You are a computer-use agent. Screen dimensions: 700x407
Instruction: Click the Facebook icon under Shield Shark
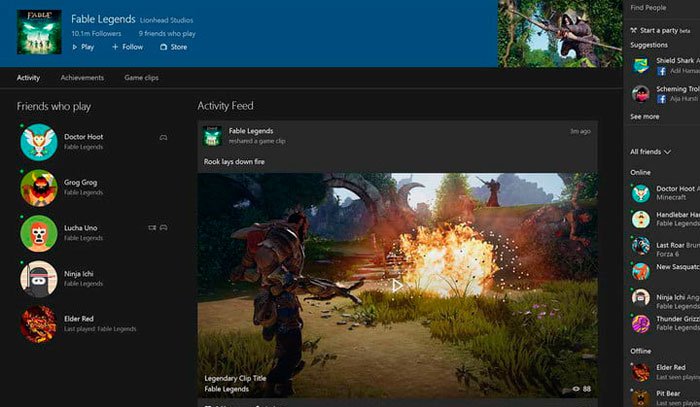662,71
